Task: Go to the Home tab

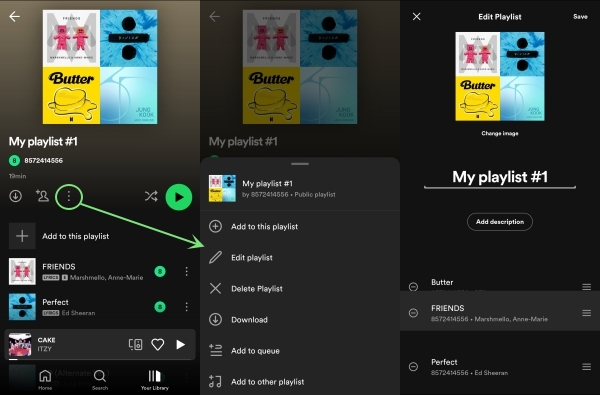Action: pos(45,380)
